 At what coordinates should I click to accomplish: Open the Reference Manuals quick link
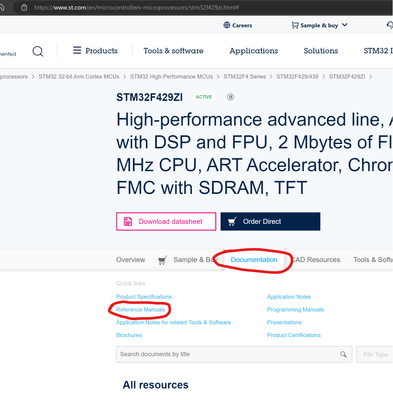140,310
